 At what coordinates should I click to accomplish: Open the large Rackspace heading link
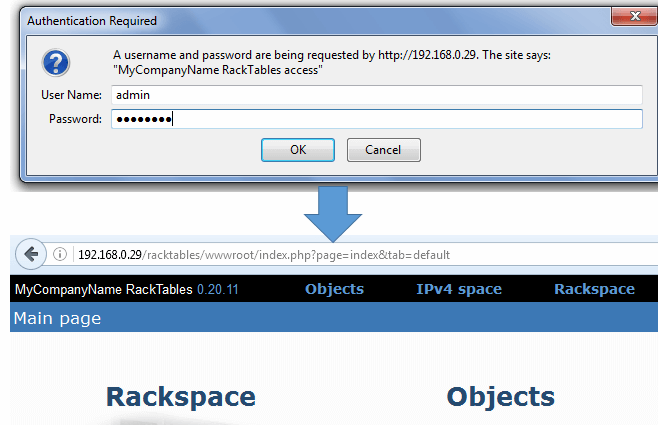(x=181, y=397)
